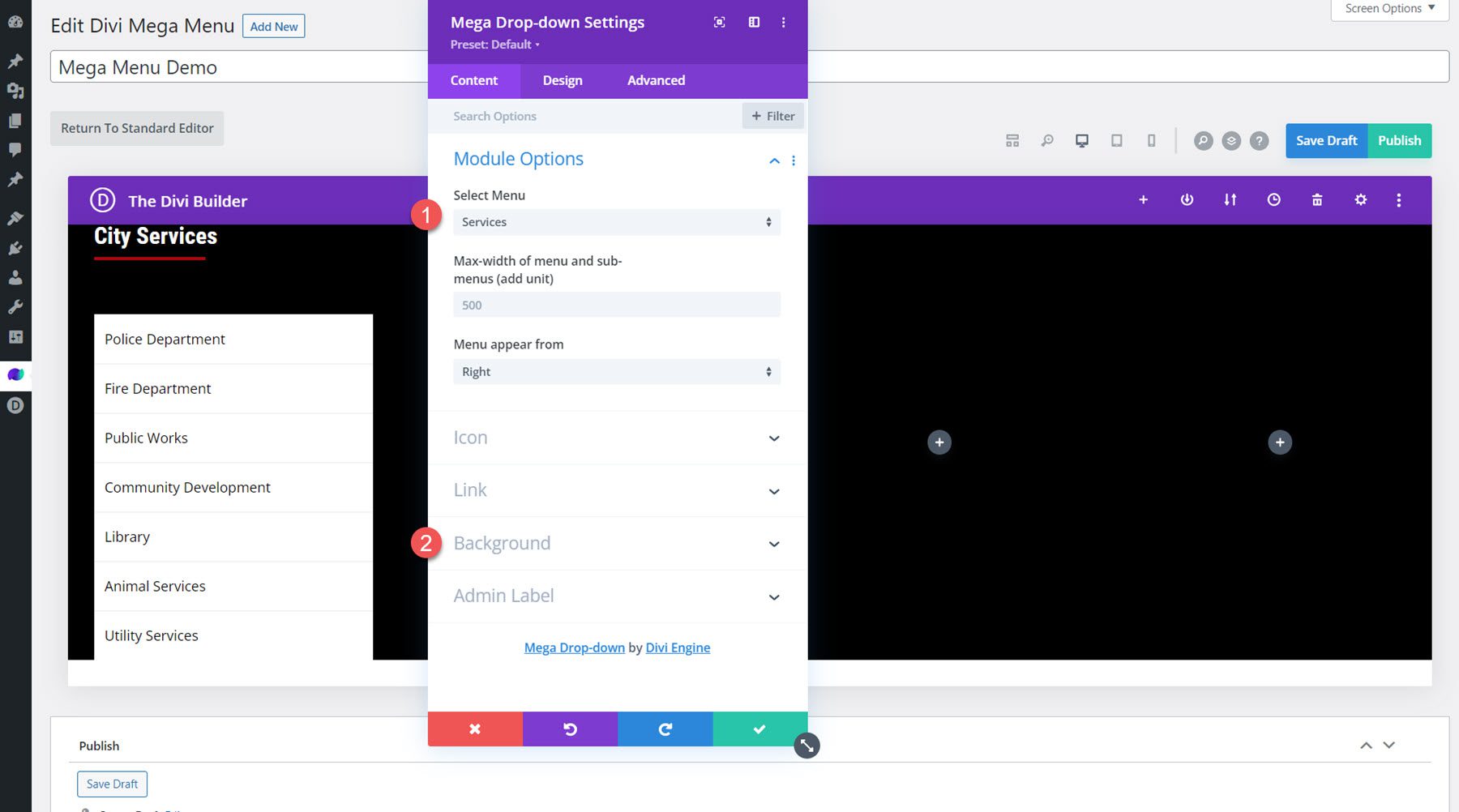Open the Select Menu dropdown
Screen dimensions: 1459x812
point(616,222)
